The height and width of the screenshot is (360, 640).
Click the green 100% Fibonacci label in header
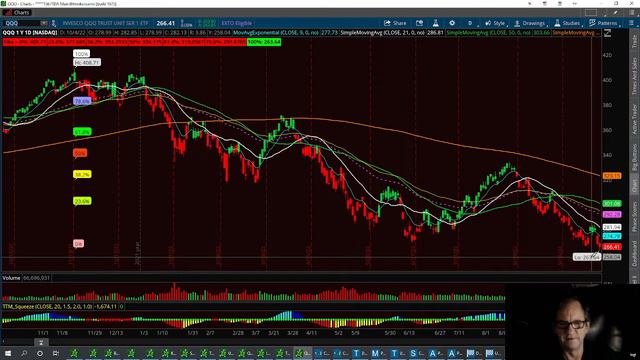point(264,42)
